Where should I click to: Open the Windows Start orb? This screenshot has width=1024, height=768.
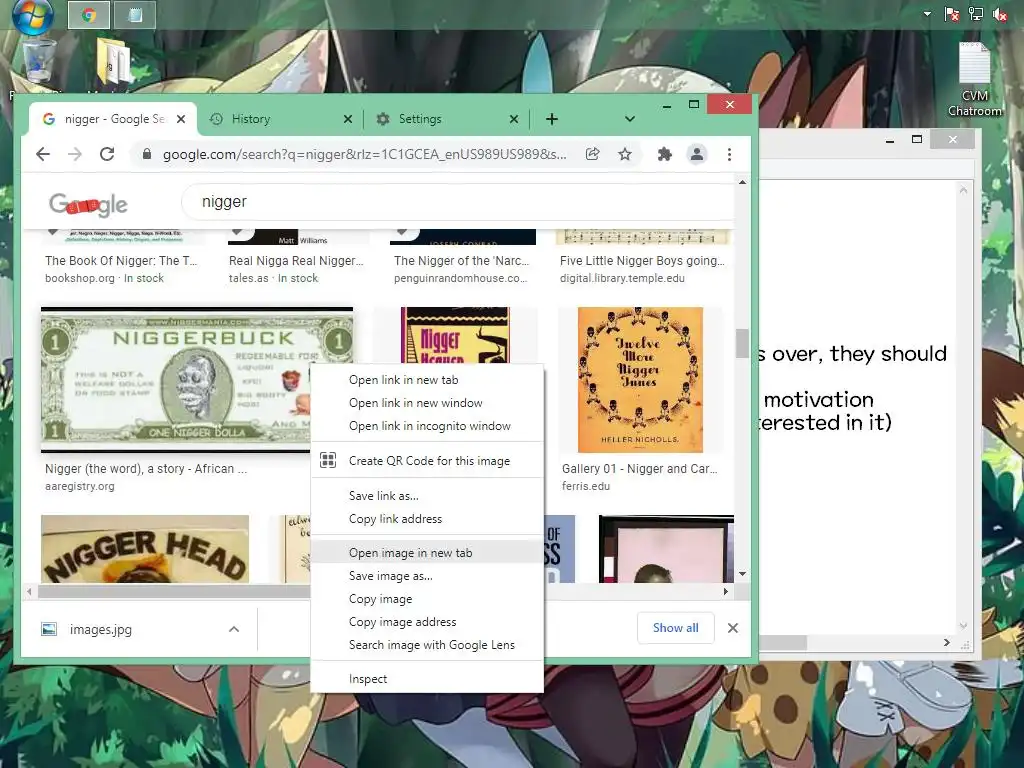pos(32,14)
